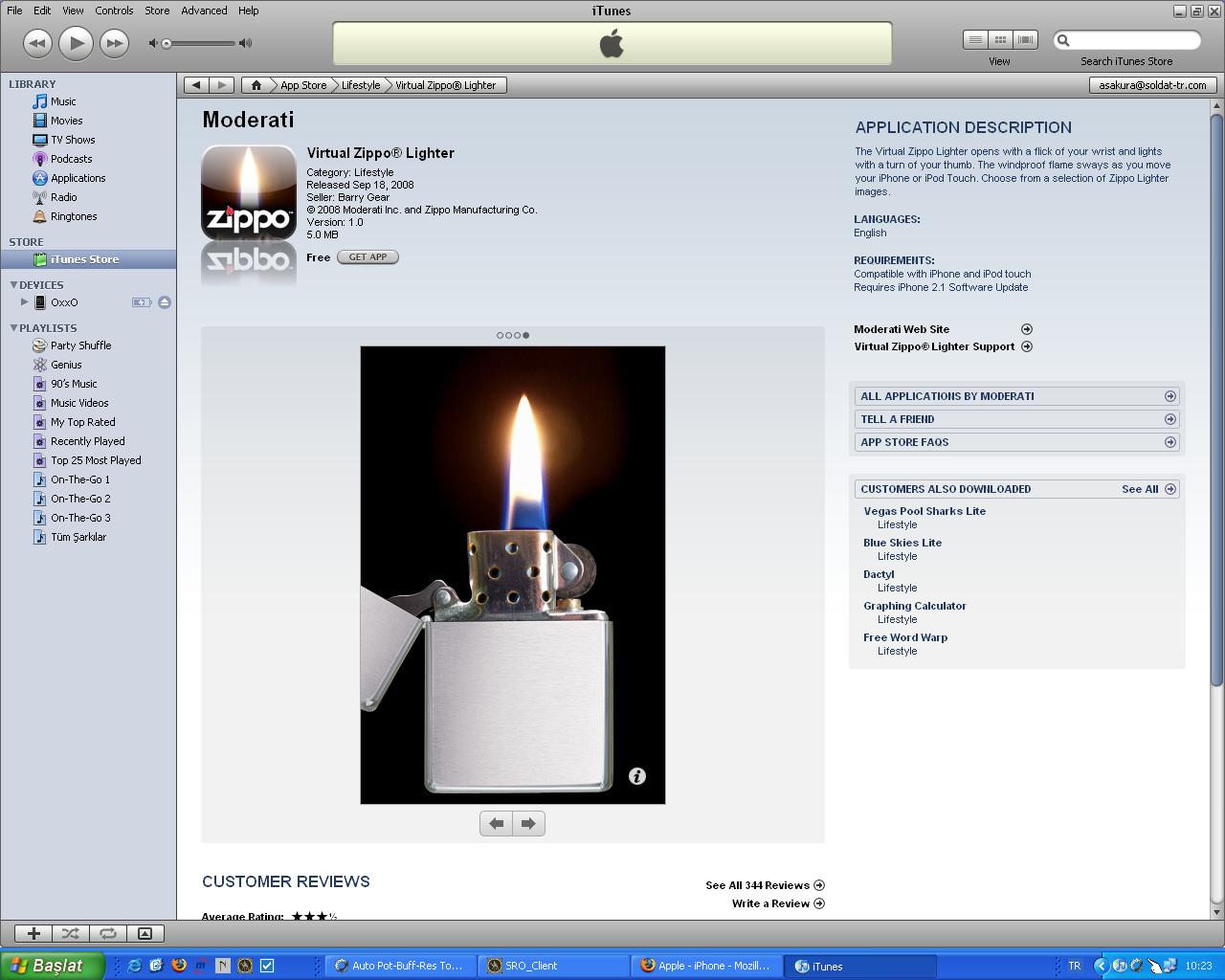Click the GET APP button
Viewport: 1225px width, 980px height.
[367, 257]
